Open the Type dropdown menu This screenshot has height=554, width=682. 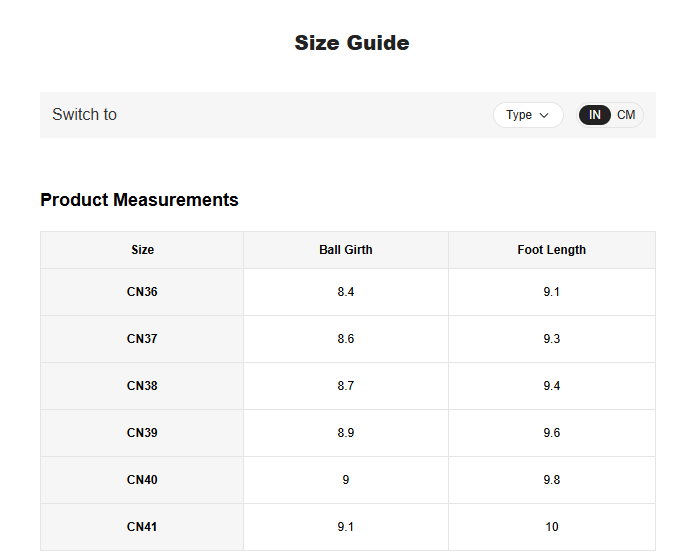coord(527,115)
